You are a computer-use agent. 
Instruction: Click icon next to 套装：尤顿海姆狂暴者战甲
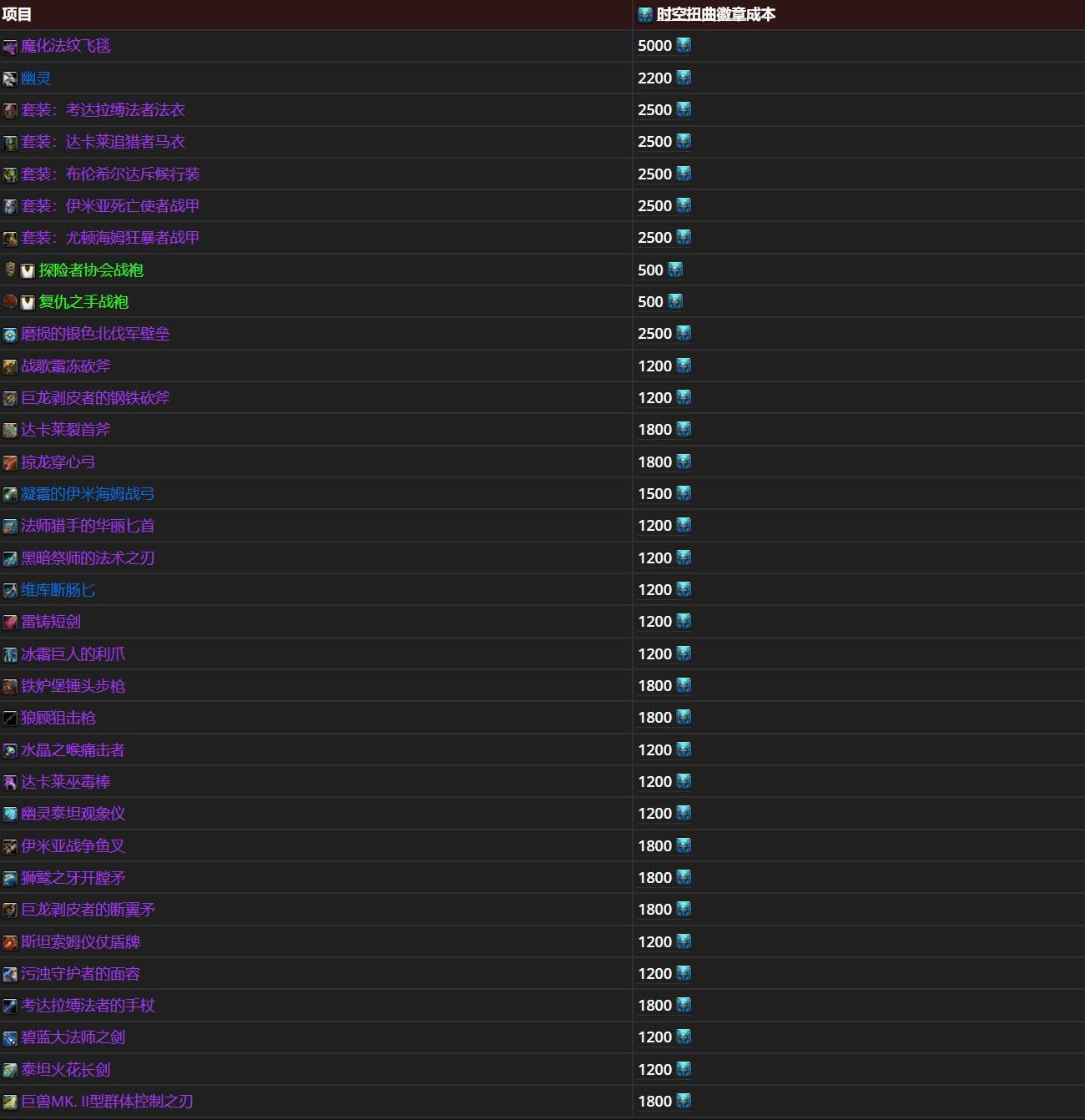coord(10,239)
